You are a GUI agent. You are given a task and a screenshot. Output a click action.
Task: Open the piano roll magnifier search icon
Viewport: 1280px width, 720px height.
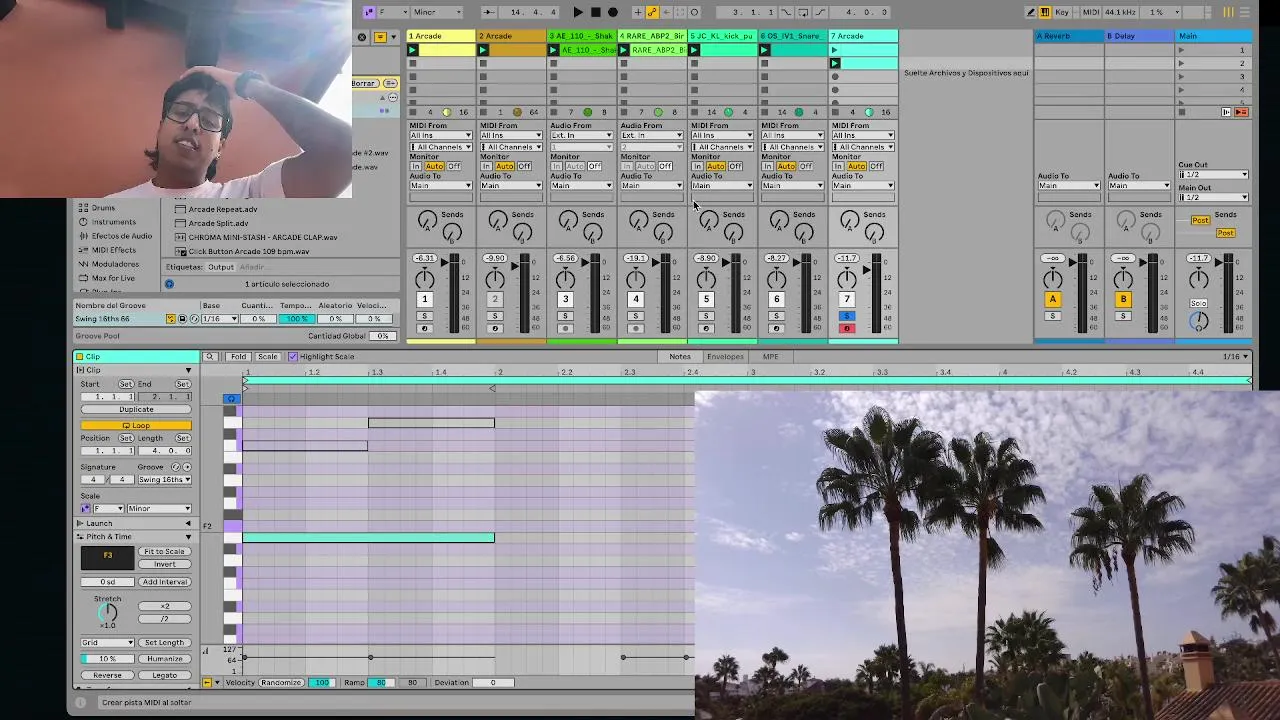click(210, 357)
